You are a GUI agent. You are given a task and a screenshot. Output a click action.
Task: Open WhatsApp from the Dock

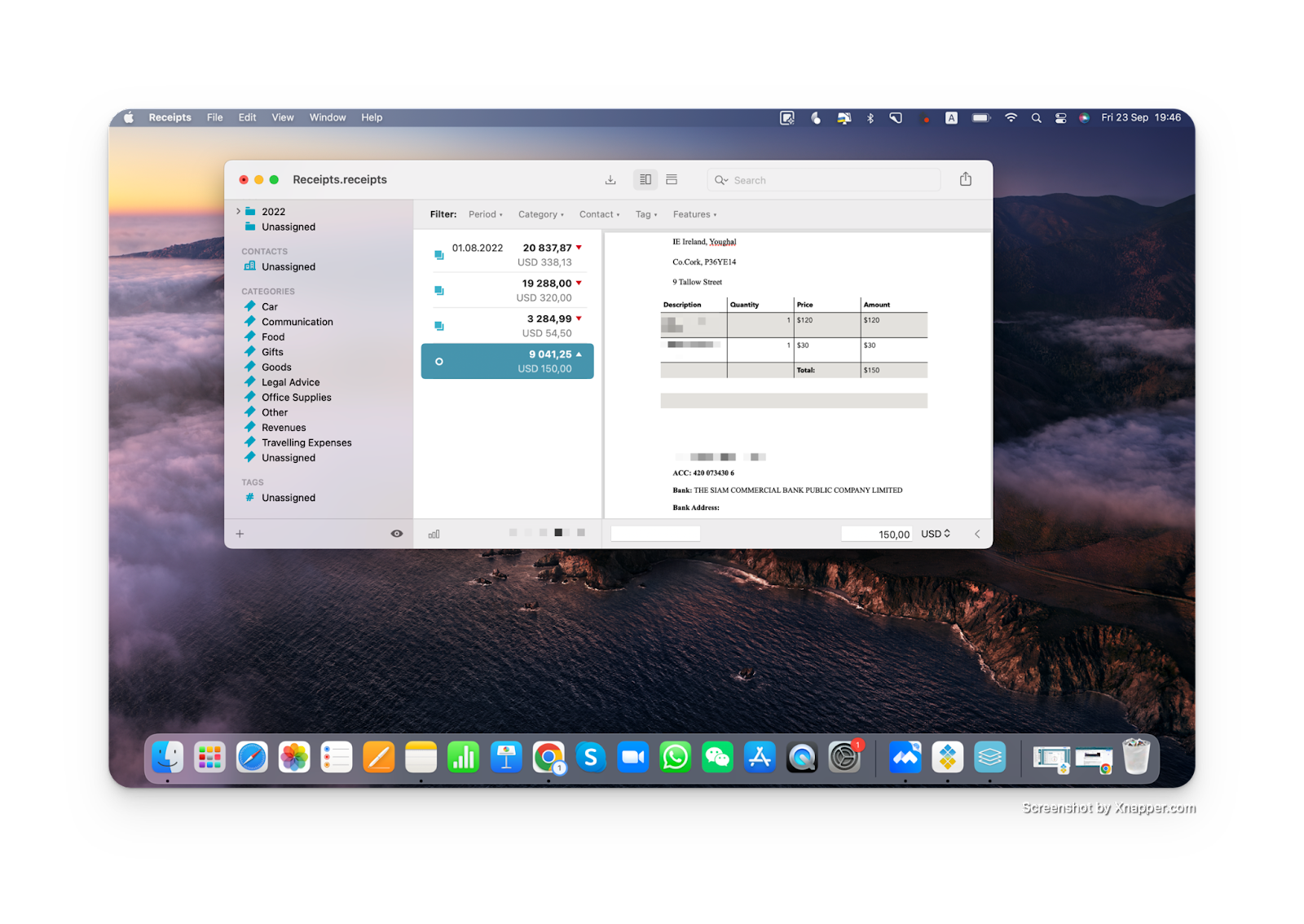point(676,758)
